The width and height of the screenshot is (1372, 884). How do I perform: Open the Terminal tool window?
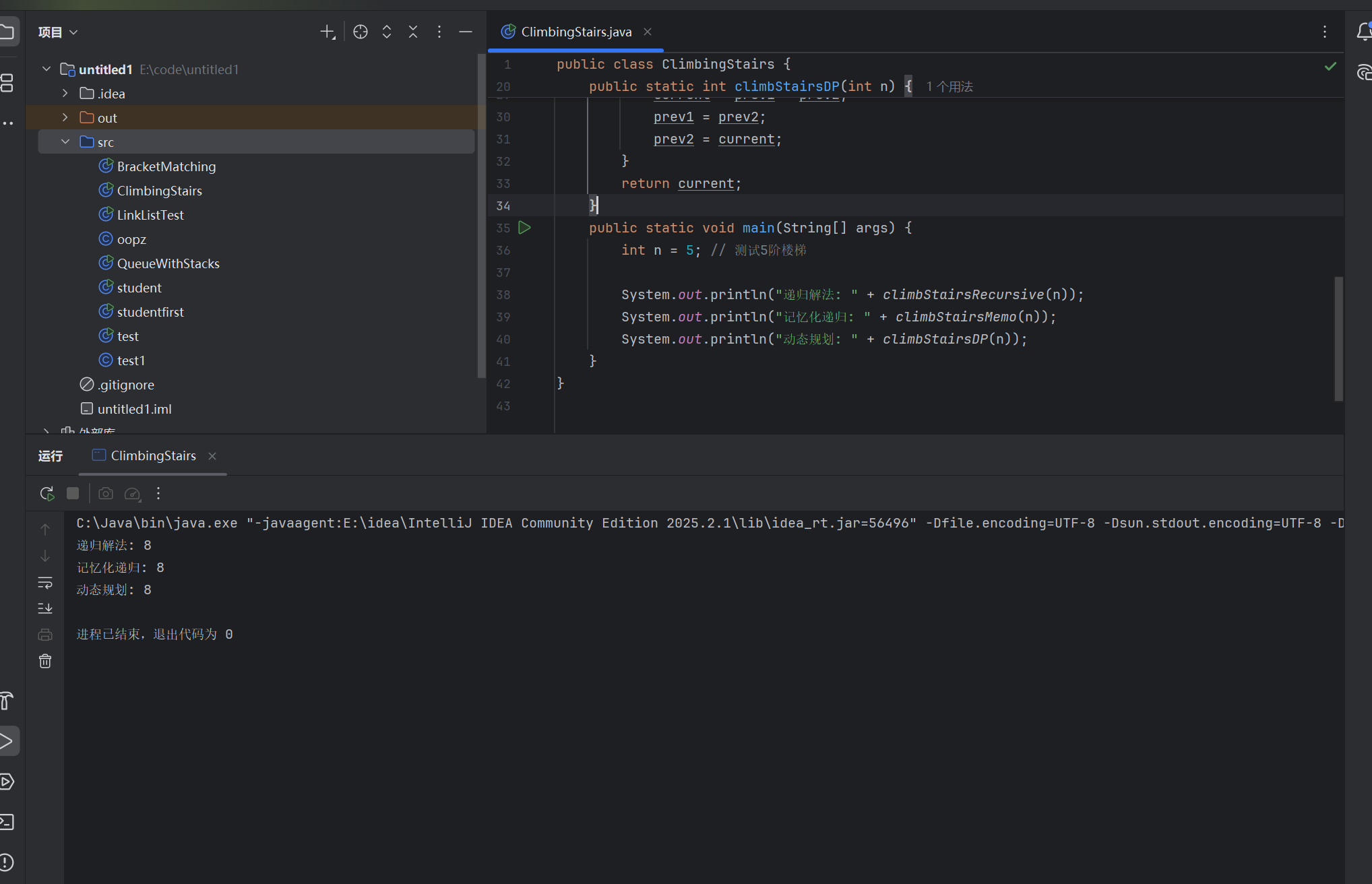(7, 822)
